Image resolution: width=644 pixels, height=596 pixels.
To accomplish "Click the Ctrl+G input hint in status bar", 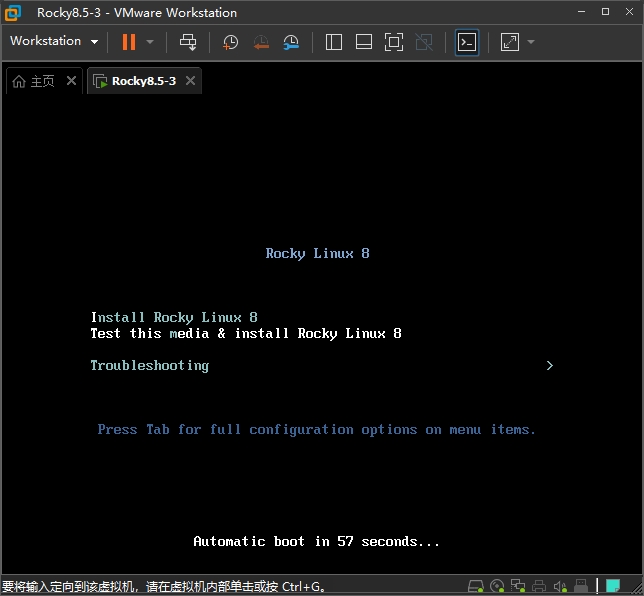I will [x=163, y=586].
